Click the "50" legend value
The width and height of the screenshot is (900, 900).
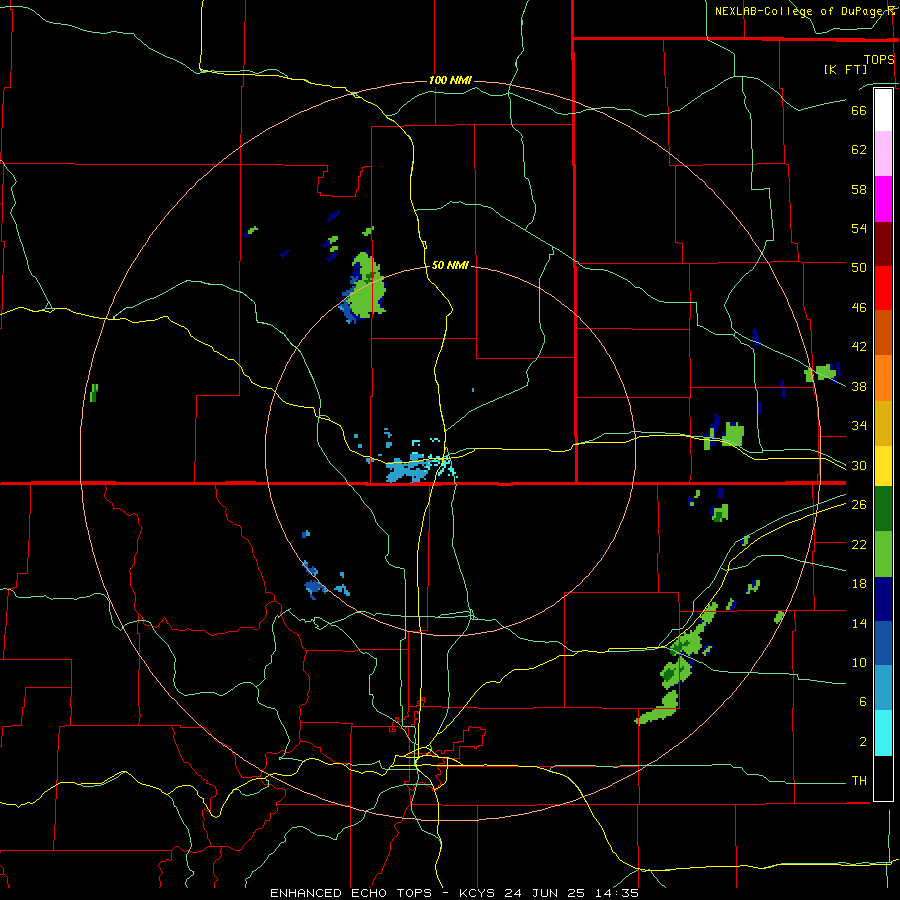(859, 268)
